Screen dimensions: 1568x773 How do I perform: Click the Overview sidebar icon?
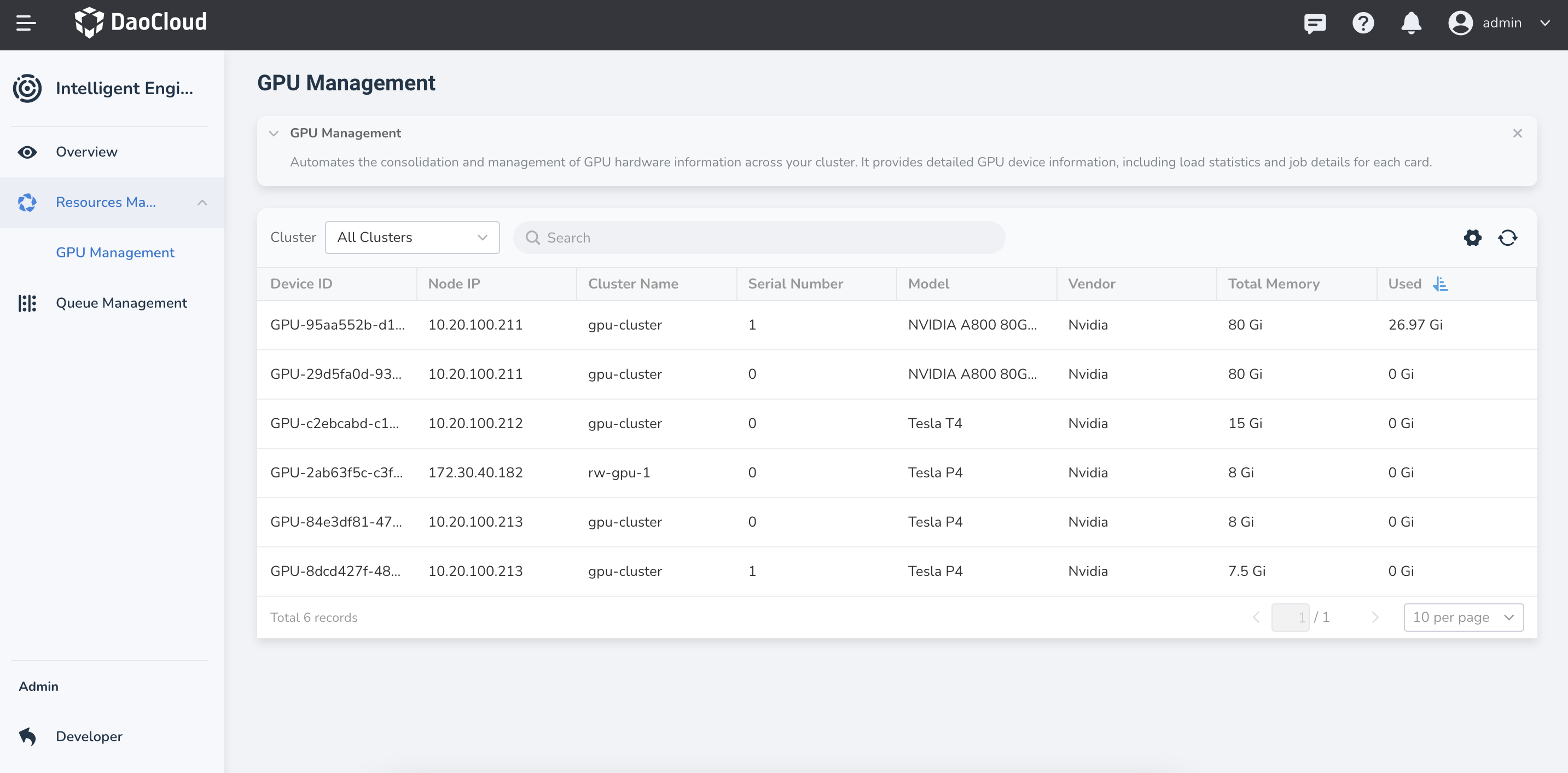27,151
